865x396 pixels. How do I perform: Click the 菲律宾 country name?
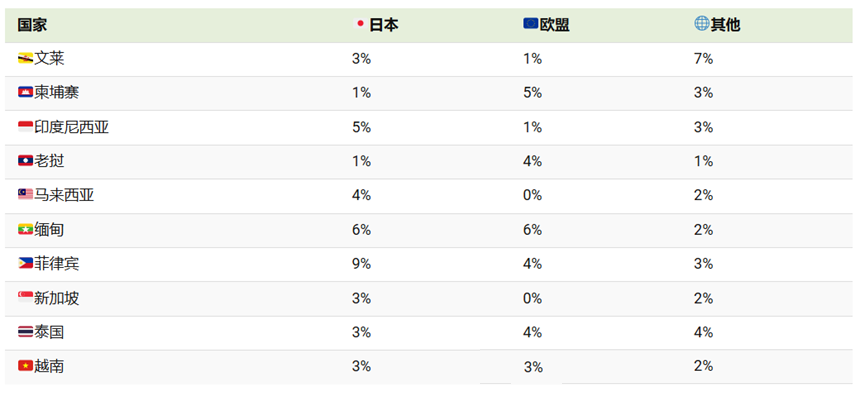coord(57,264)
